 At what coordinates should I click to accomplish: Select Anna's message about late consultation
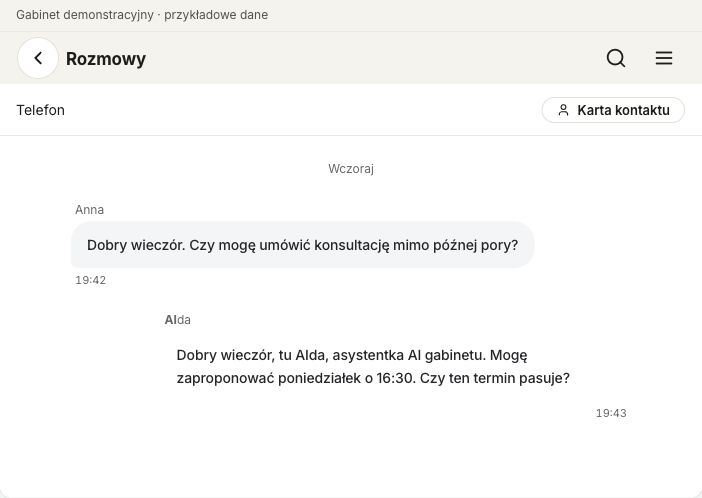[x=303, y=245]
